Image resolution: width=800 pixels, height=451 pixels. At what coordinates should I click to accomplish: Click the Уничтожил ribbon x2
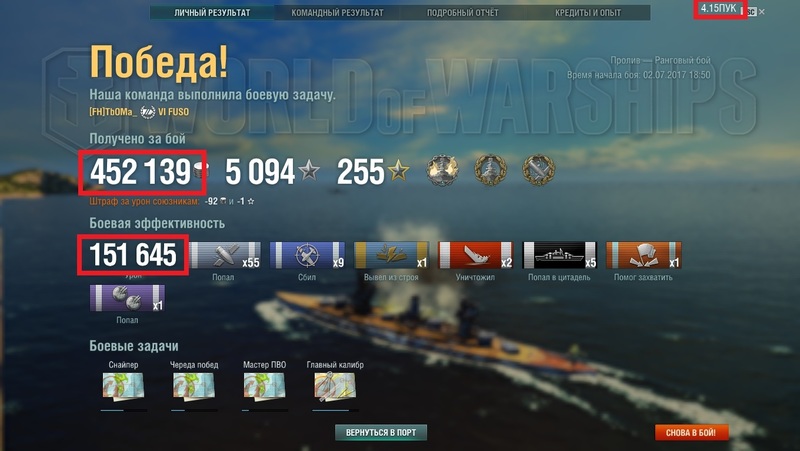pos(476,255)
